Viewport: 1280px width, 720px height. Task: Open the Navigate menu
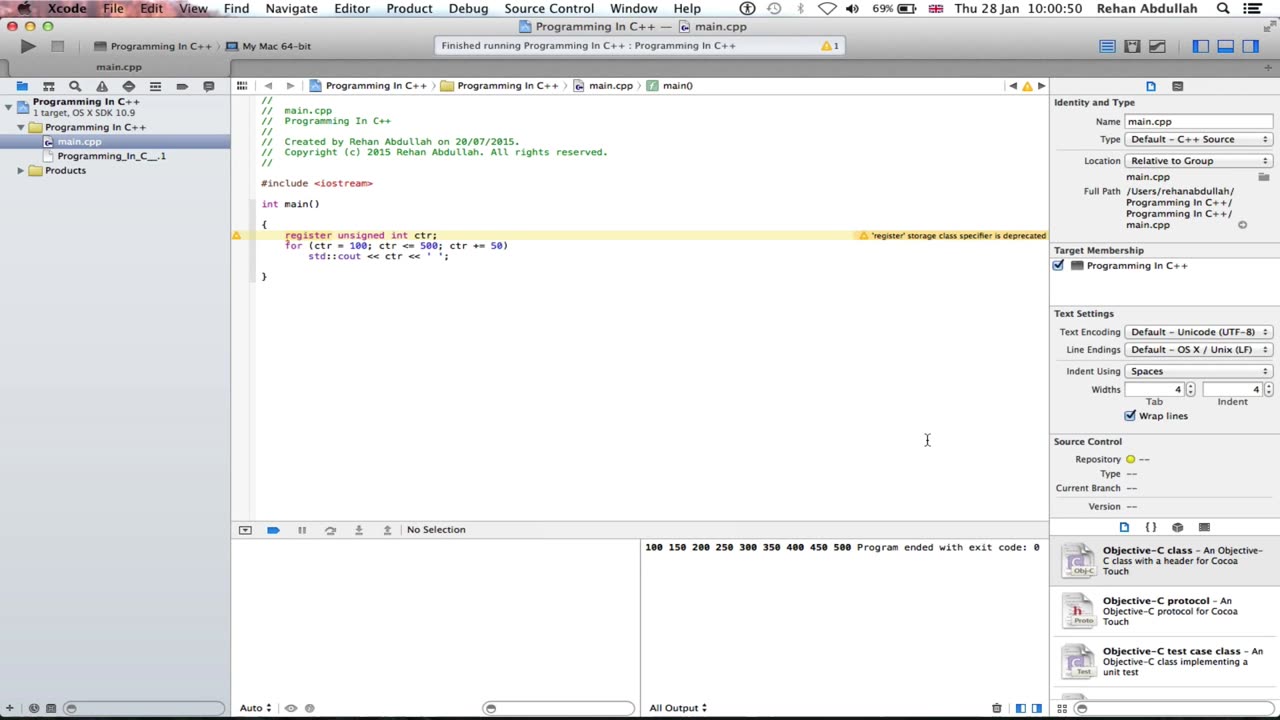291,9
